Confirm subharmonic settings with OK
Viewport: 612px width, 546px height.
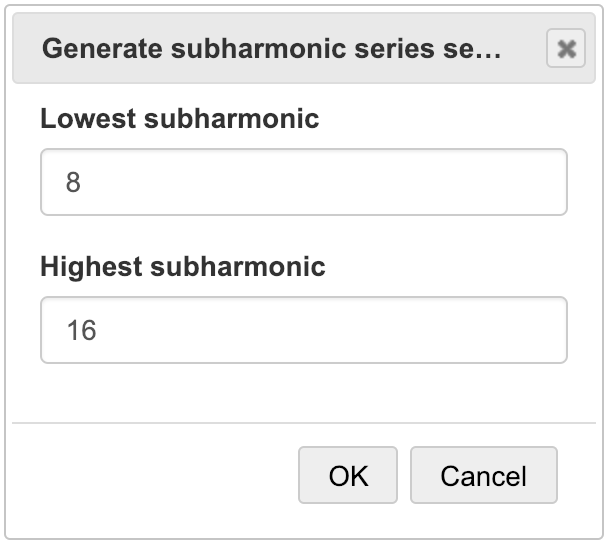click(x=348, y=475)
